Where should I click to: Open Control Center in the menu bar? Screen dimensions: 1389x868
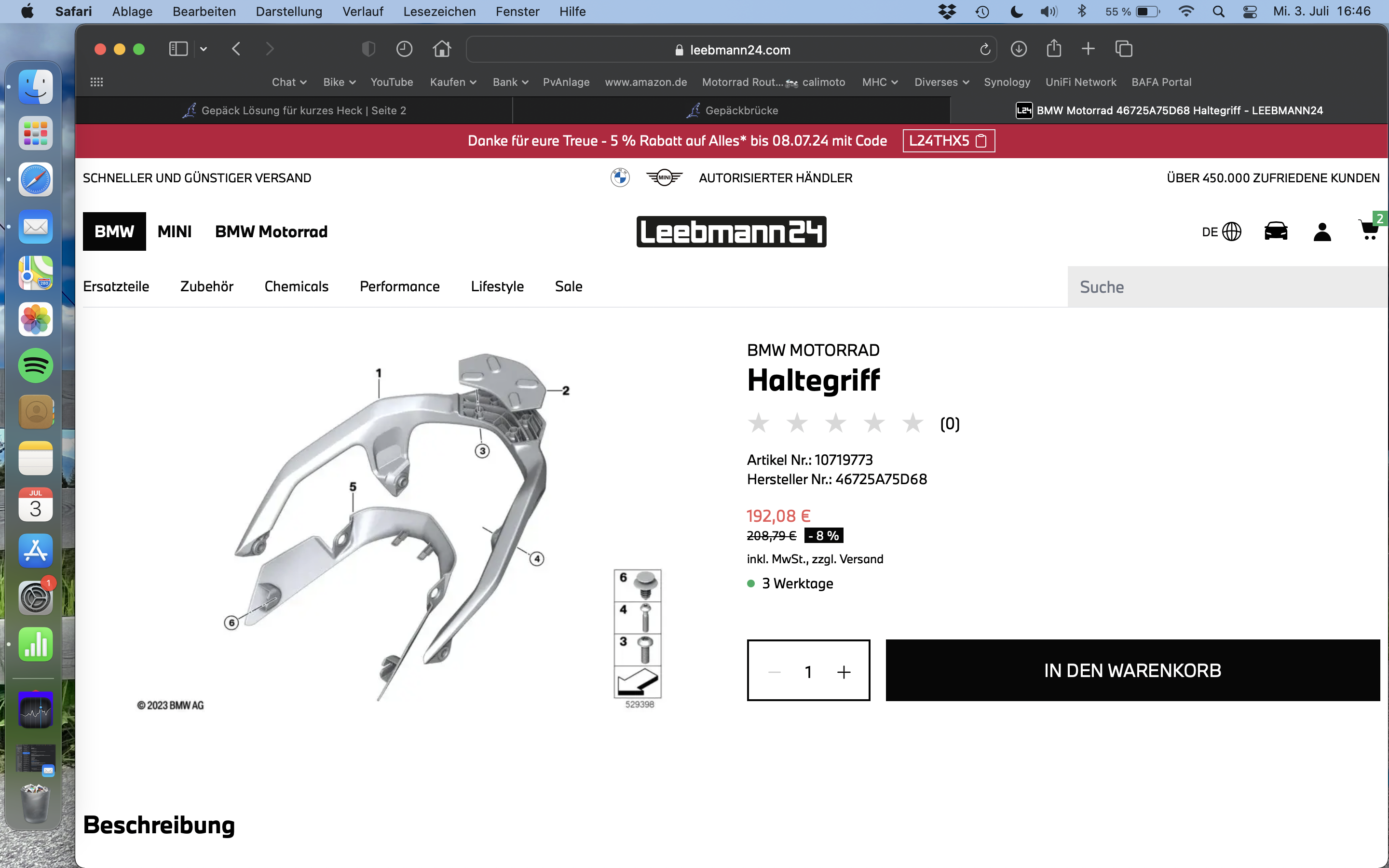[1250, 12]
